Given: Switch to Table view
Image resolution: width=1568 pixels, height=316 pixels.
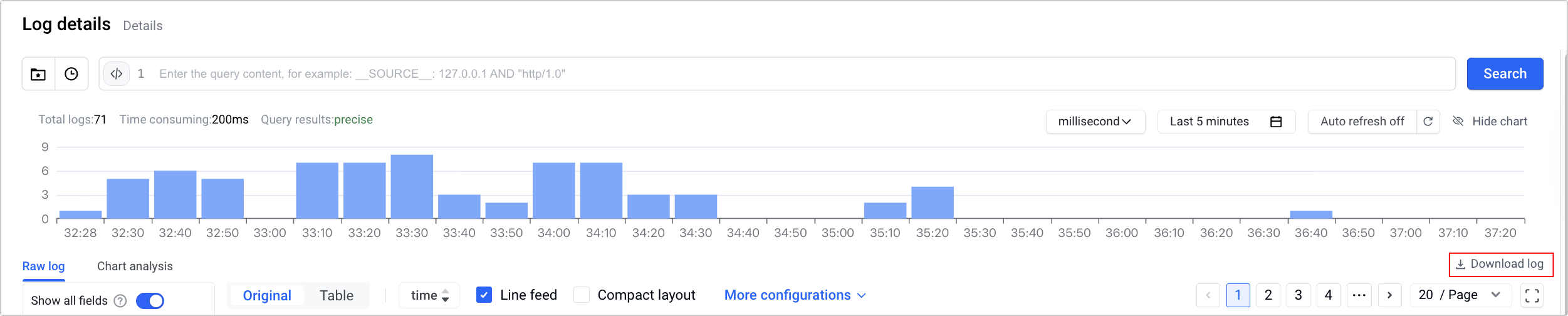Looking at the screenshot, I should pyautogui.click(x=337, y=295).
